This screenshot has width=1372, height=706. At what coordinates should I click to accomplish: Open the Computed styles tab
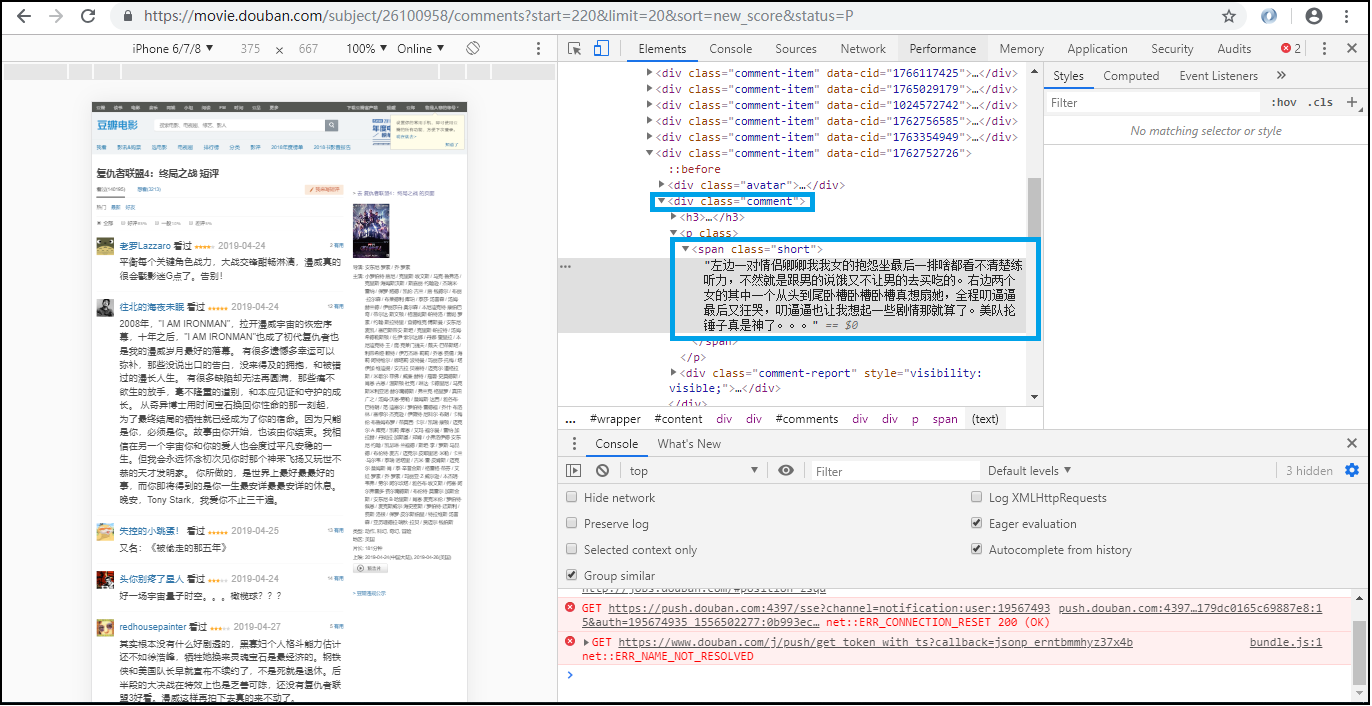tap(1131, 75)
